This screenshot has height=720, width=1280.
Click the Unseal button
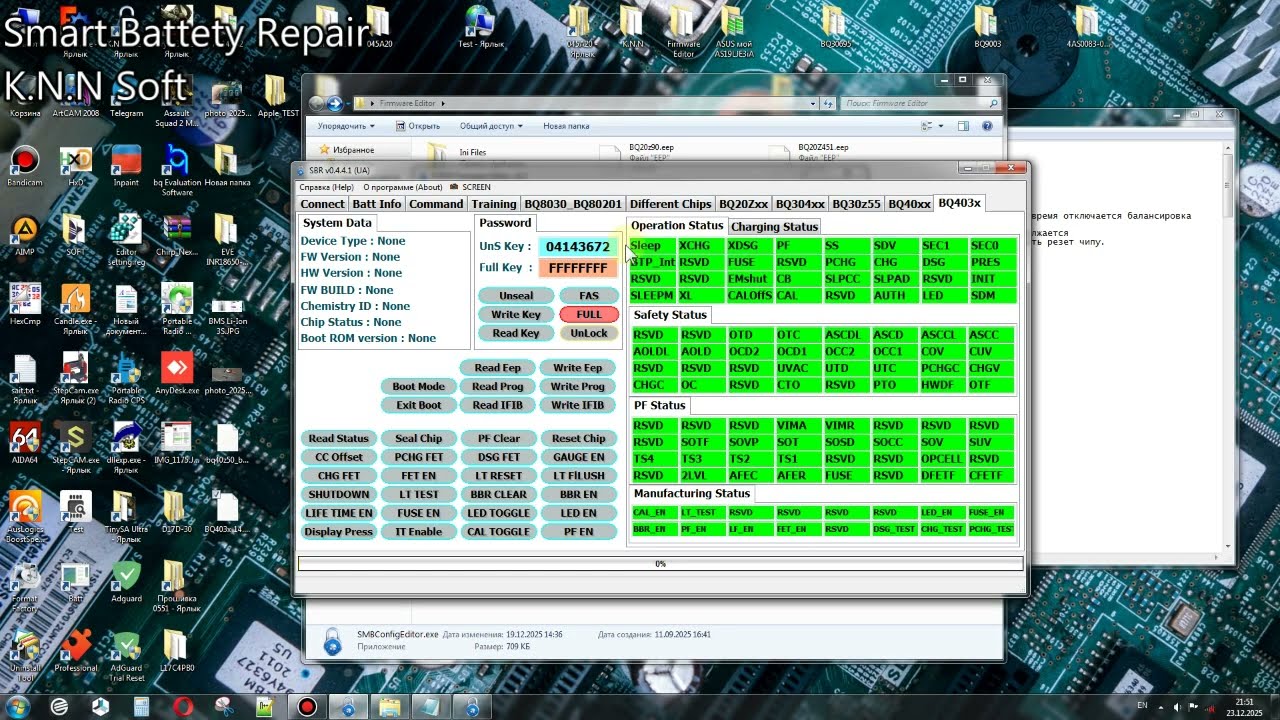pos(516,296)
